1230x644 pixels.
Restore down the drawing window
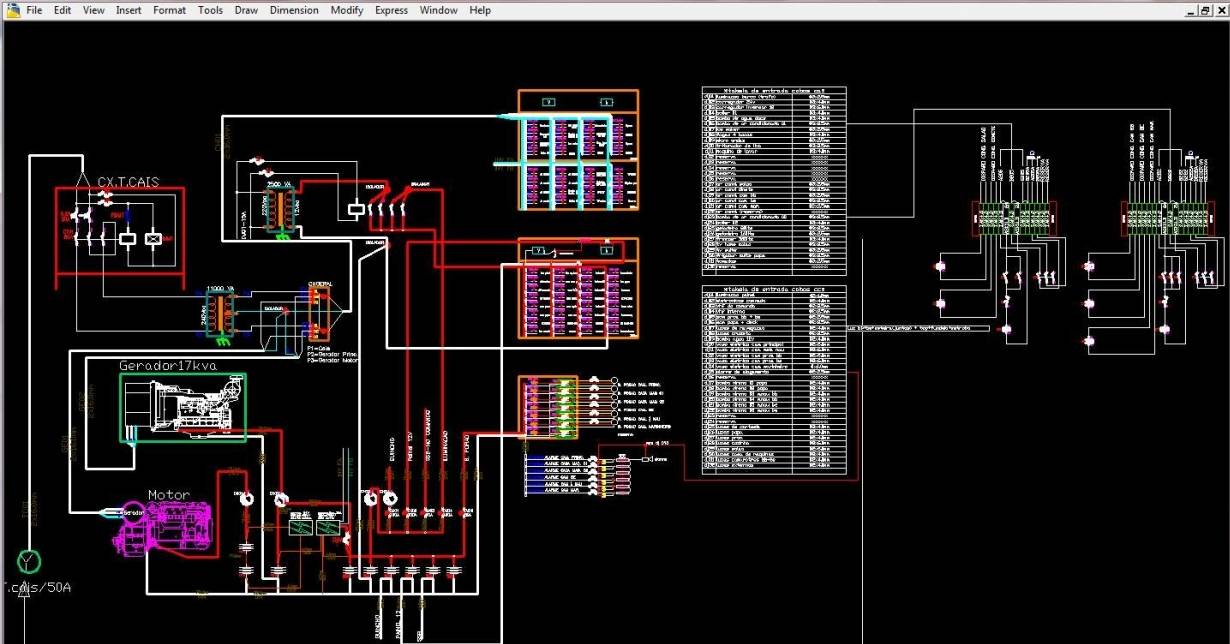[1204, 10]
